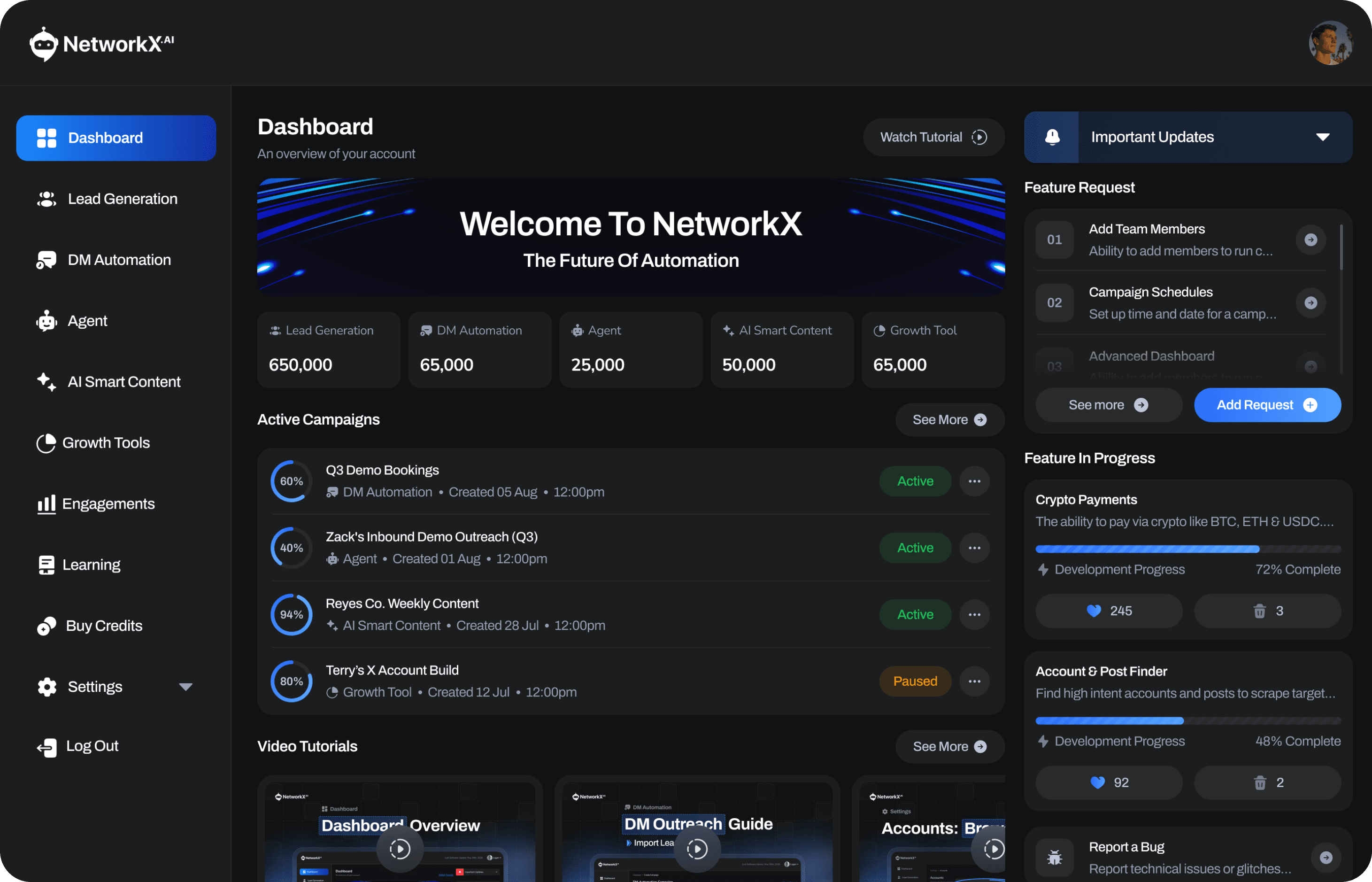The image size is (1372, 882).
Task: Click See More for Active Campaigns
Action: (949, 420)
